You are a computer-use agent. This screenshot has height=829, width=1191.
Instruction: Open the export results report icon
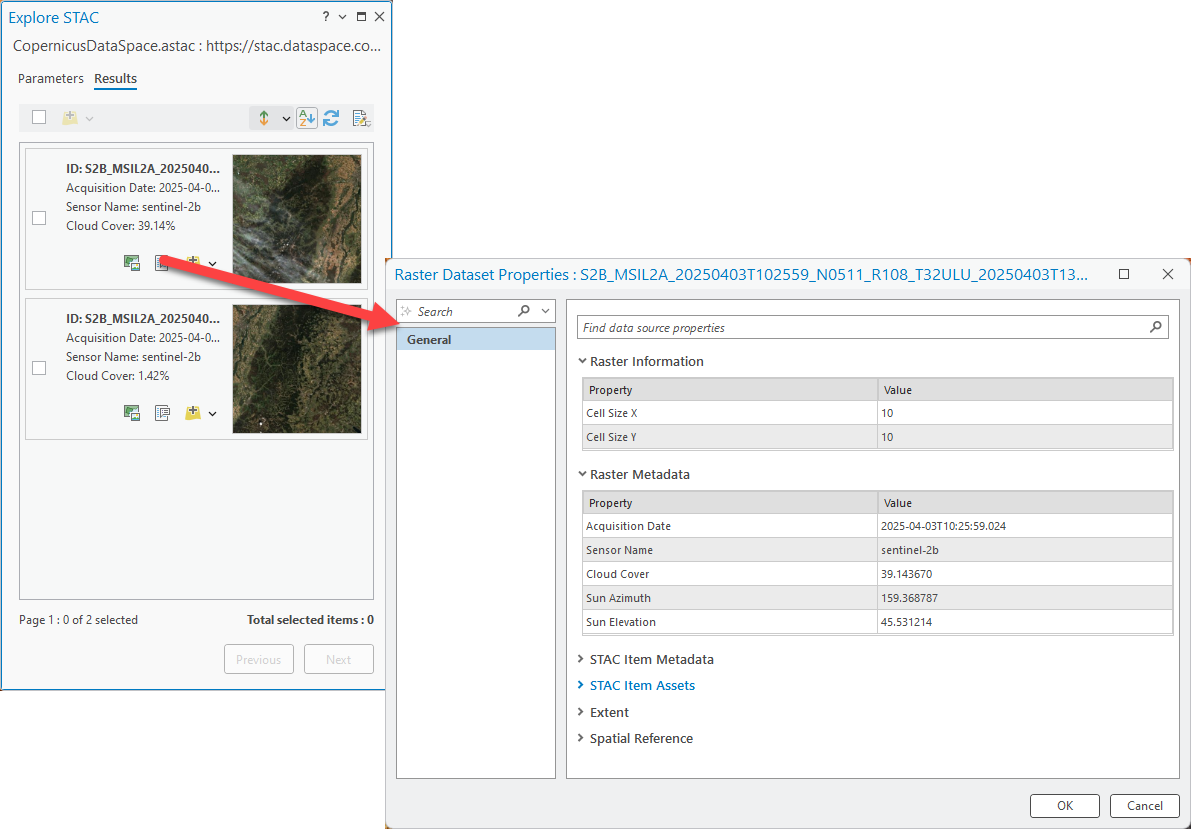click(359, 117)
